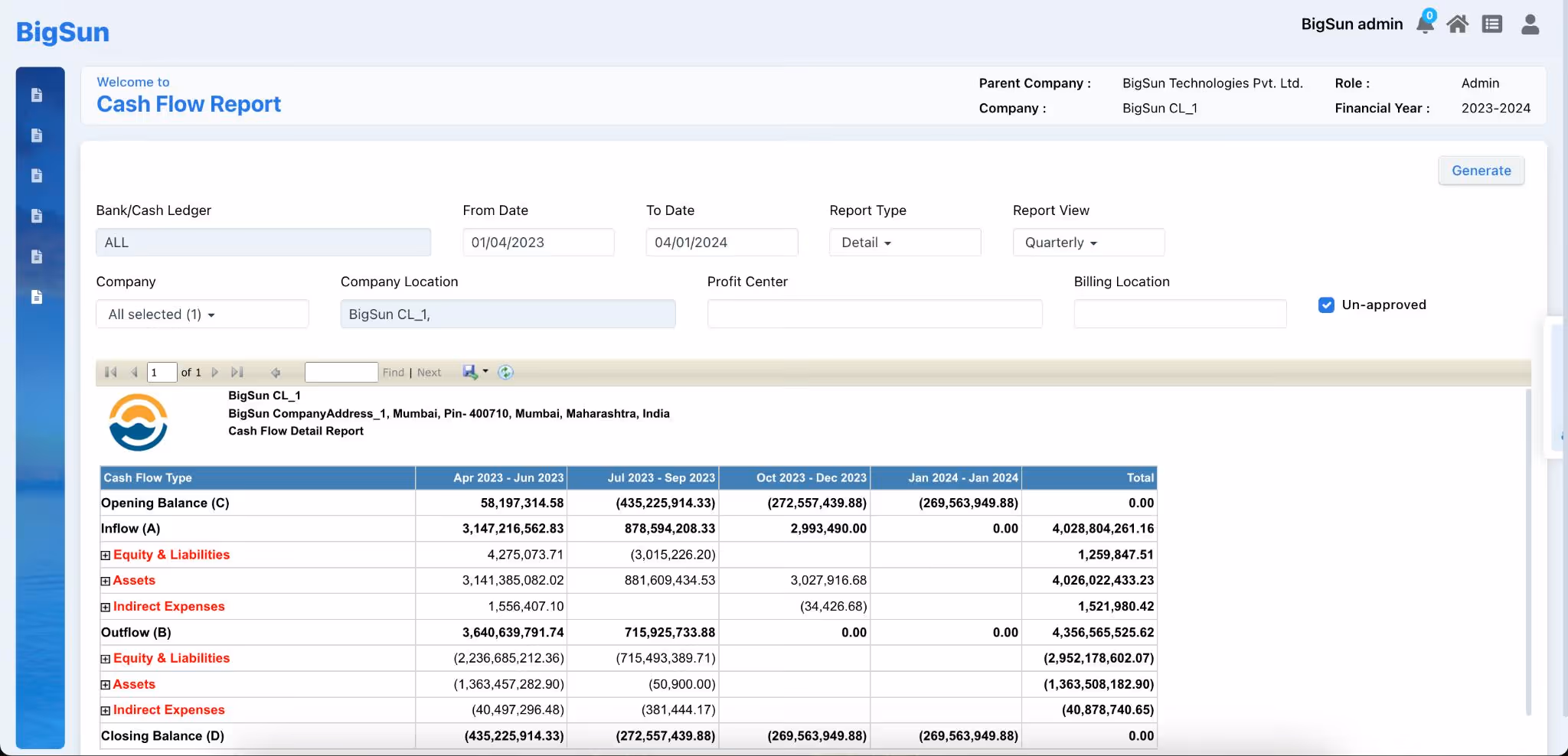Click the Jul 2023 - Sep 2023 header
Screen dimensions: 1568x756
(642, 477)
